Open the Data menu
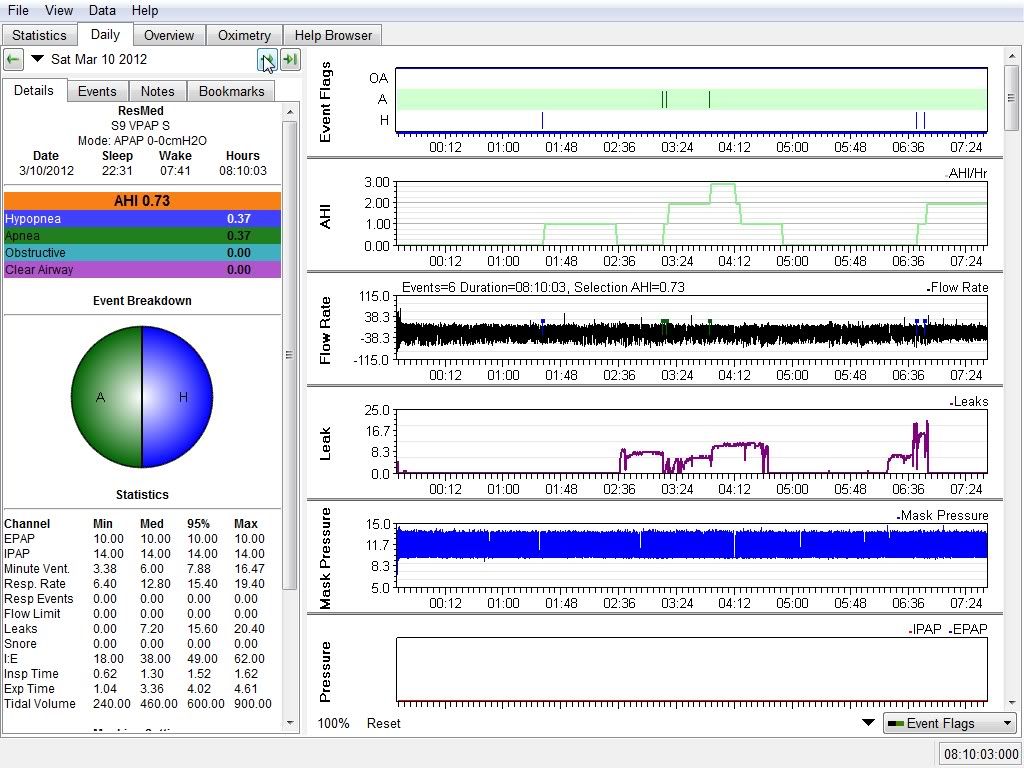 coord(102,10)
